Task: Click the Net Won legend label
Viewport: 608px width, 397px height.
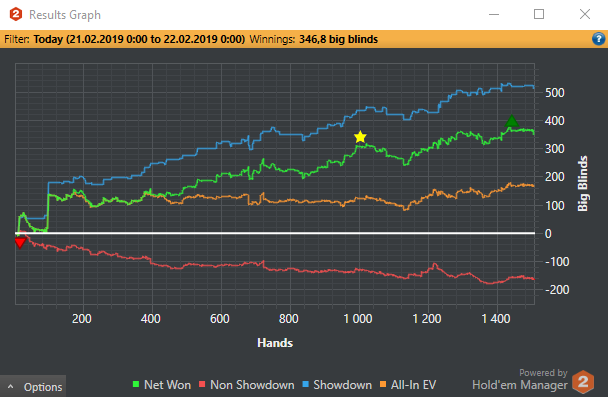Action: click(x=167, y=385)
